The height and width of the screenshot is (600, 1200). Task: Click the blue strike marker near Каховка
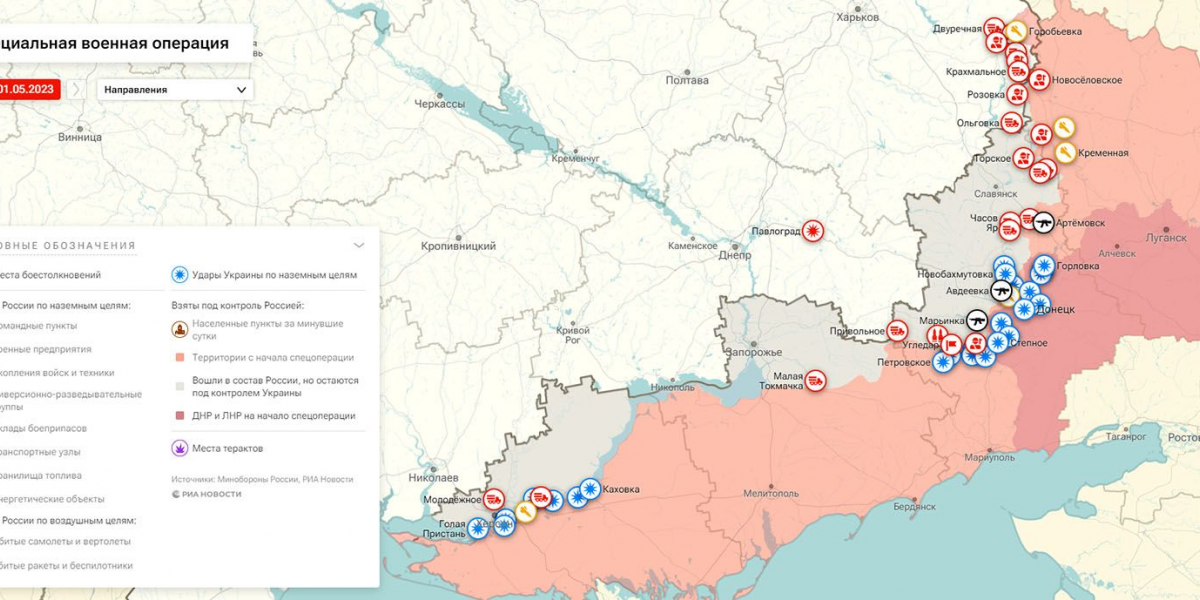590,489
